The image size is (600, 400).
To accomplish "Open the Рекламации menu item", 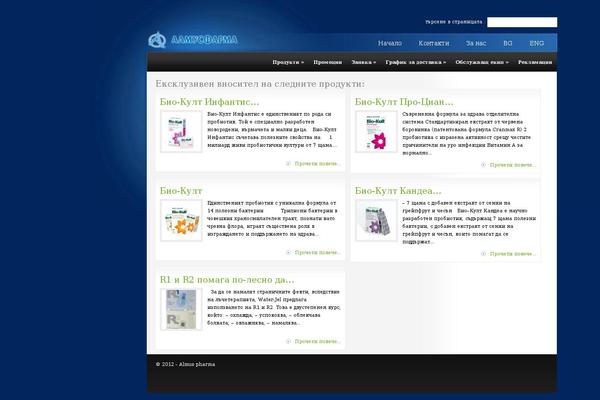I will [x=535, y=62].
